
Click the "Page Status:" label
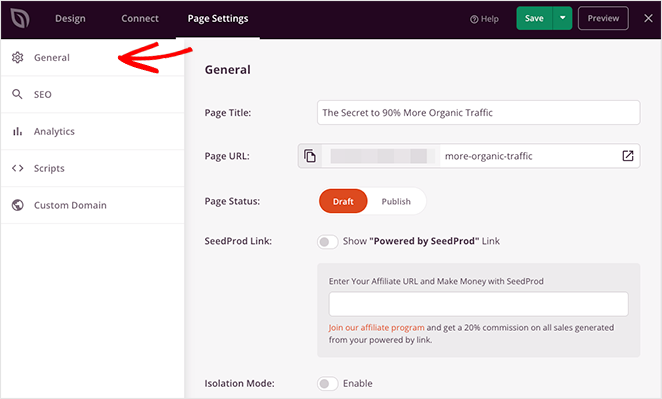pos(232,201)
